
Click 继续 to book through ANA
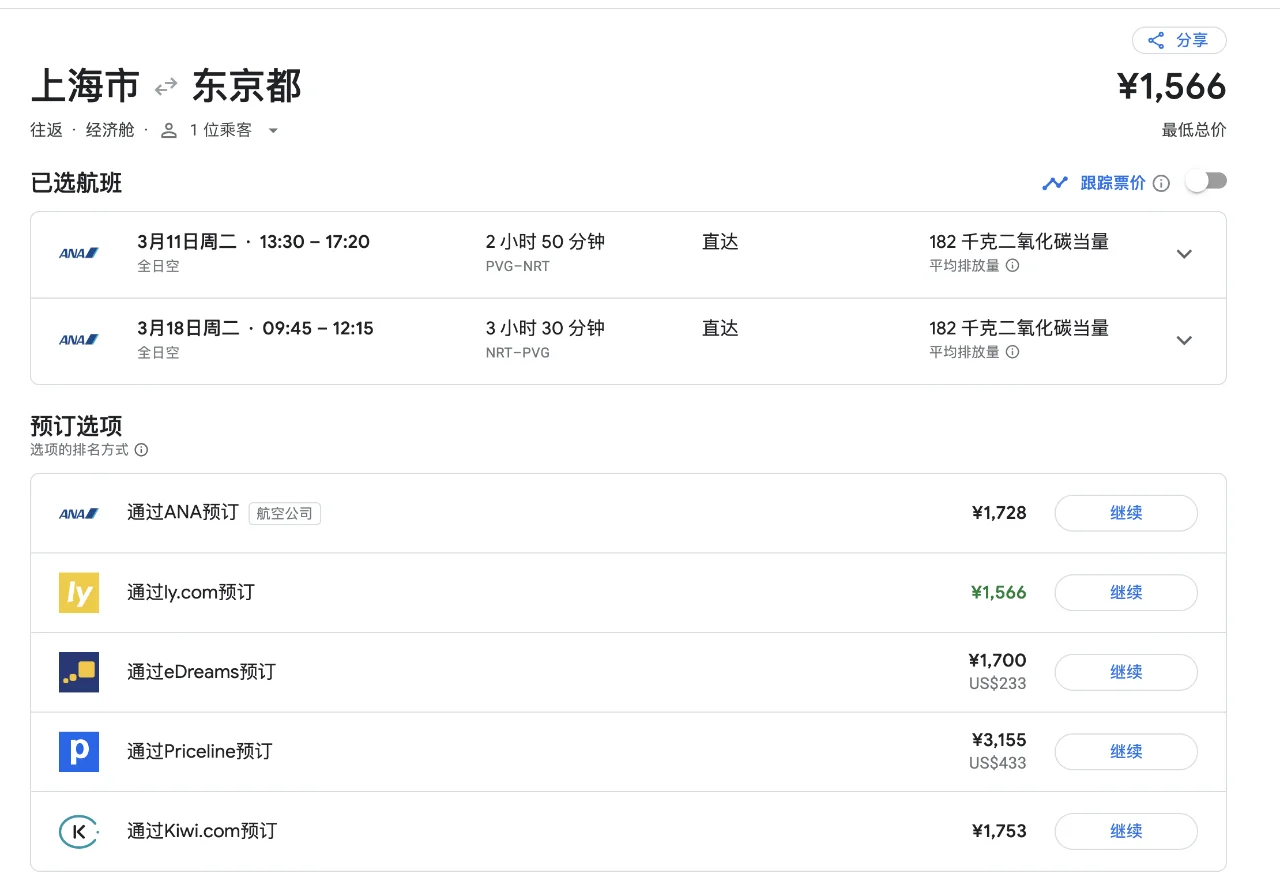[1126, 512]
